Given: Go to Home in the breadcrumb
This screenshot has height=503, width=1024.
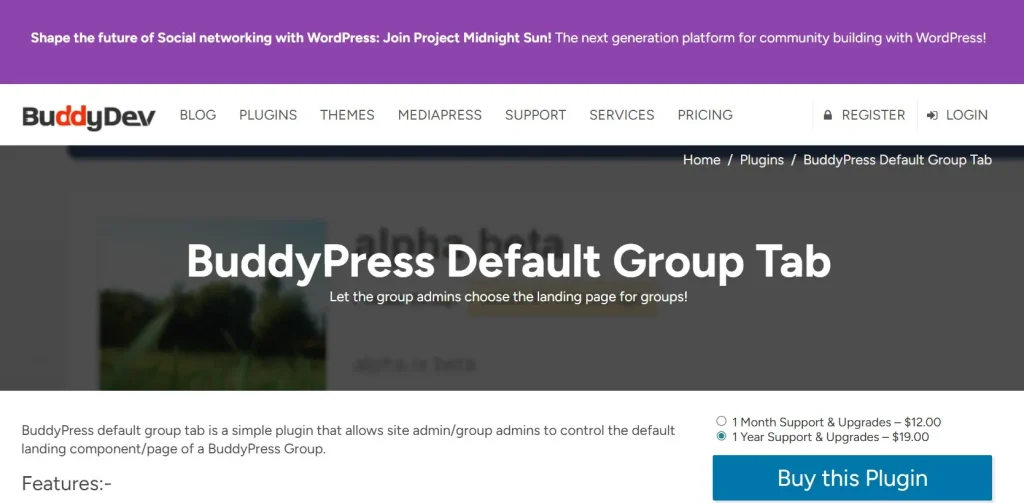Looking at the screenshot, I should (701, 160).
